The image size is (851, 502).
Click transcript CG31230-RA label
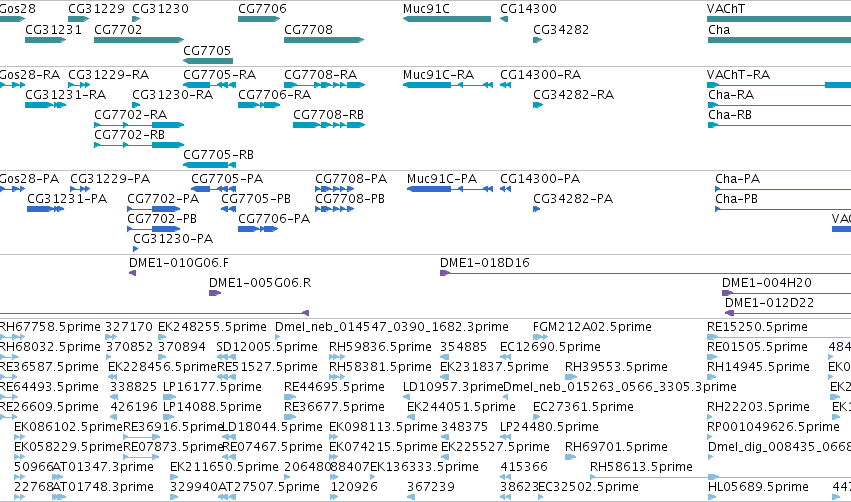pos(173,95)
